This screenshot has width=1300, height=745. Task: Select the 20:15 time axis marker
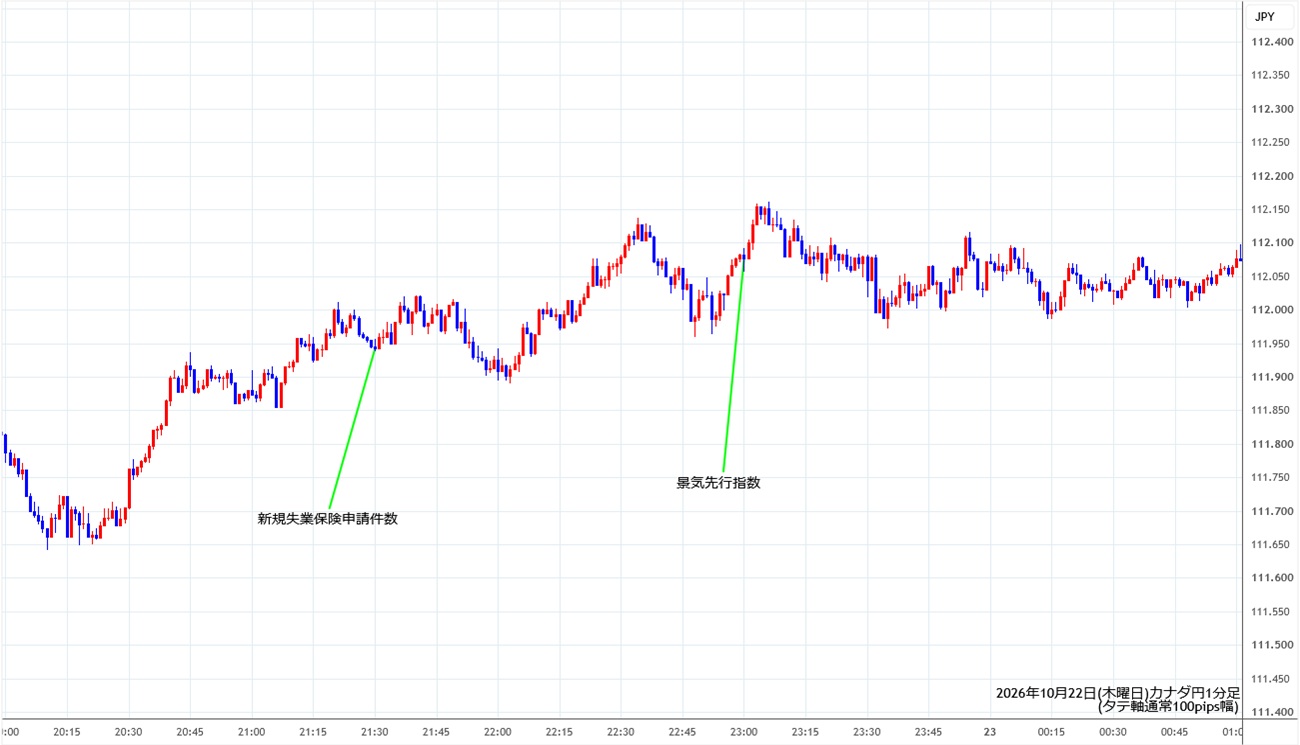(x=67, y=731)
